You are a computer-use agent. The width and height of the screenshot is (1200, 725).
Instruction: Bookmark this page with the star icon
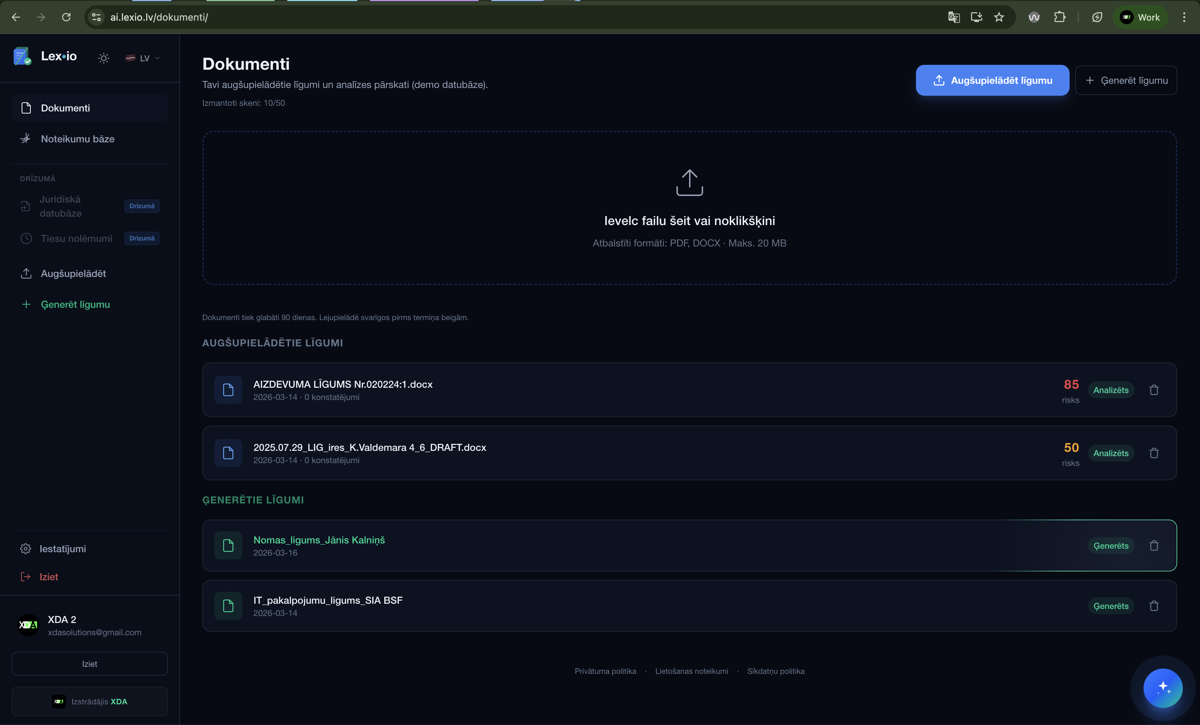pyautogui.click(x=999, y=17)
